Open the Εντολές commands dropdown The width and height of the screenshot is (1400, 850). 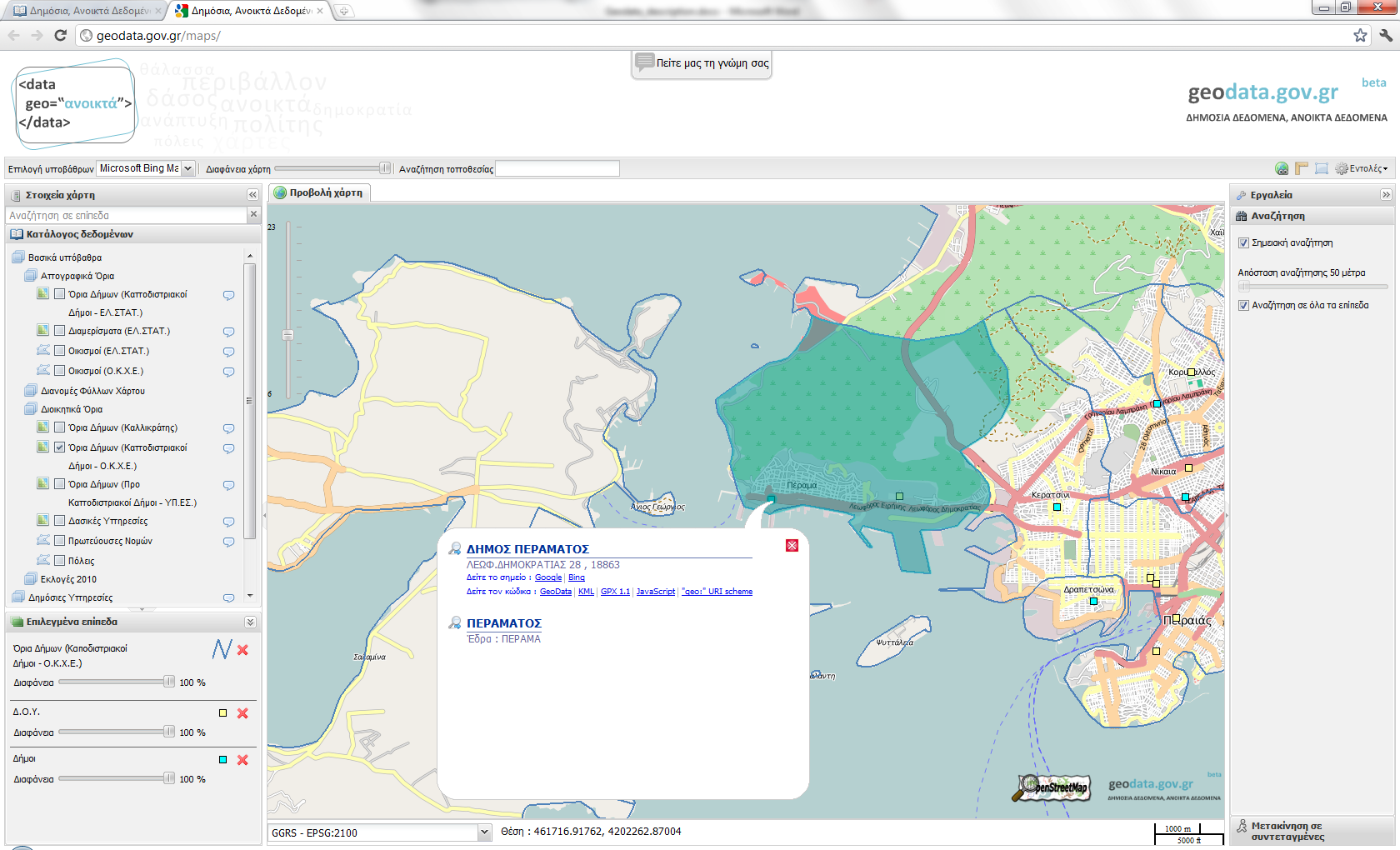(x=1362, y=168)
